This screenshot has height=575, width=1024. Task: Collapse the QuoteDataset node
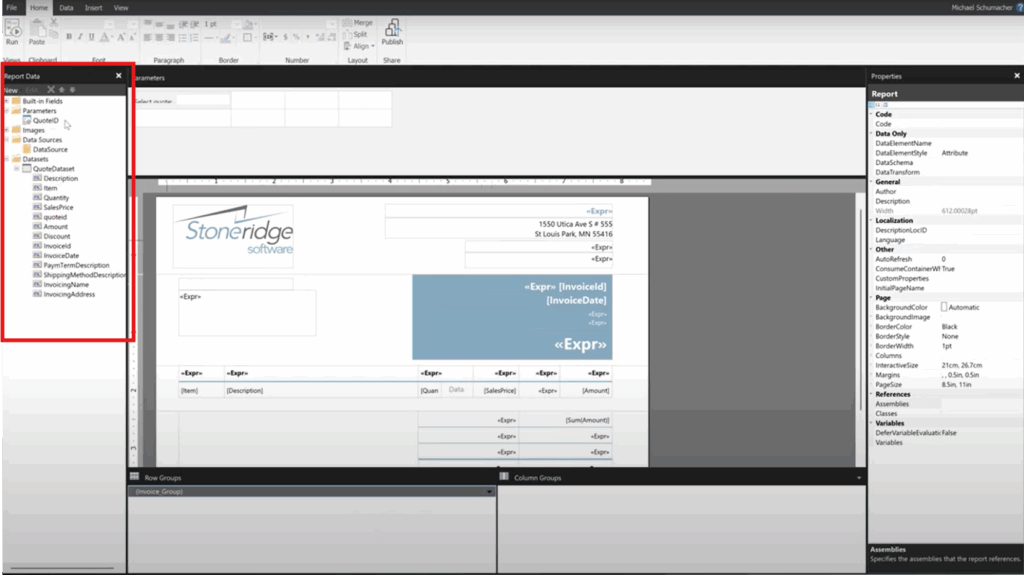(17, 169)
